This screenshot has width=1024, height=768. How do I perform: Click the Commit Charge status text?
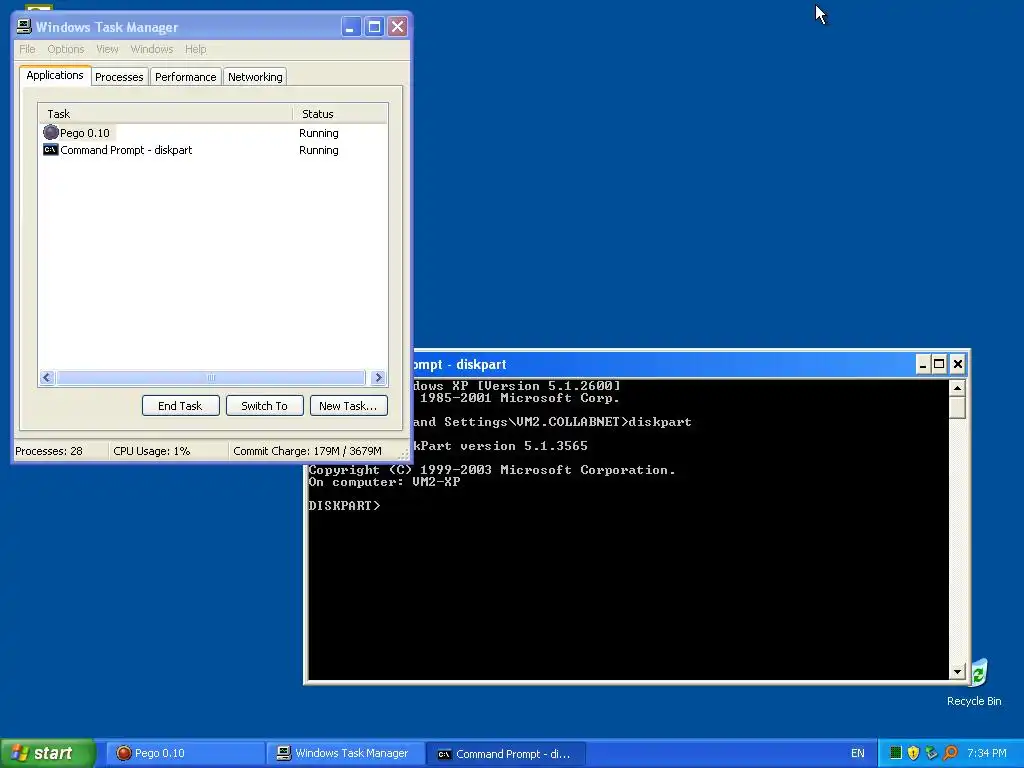click(x=307, y=451)
